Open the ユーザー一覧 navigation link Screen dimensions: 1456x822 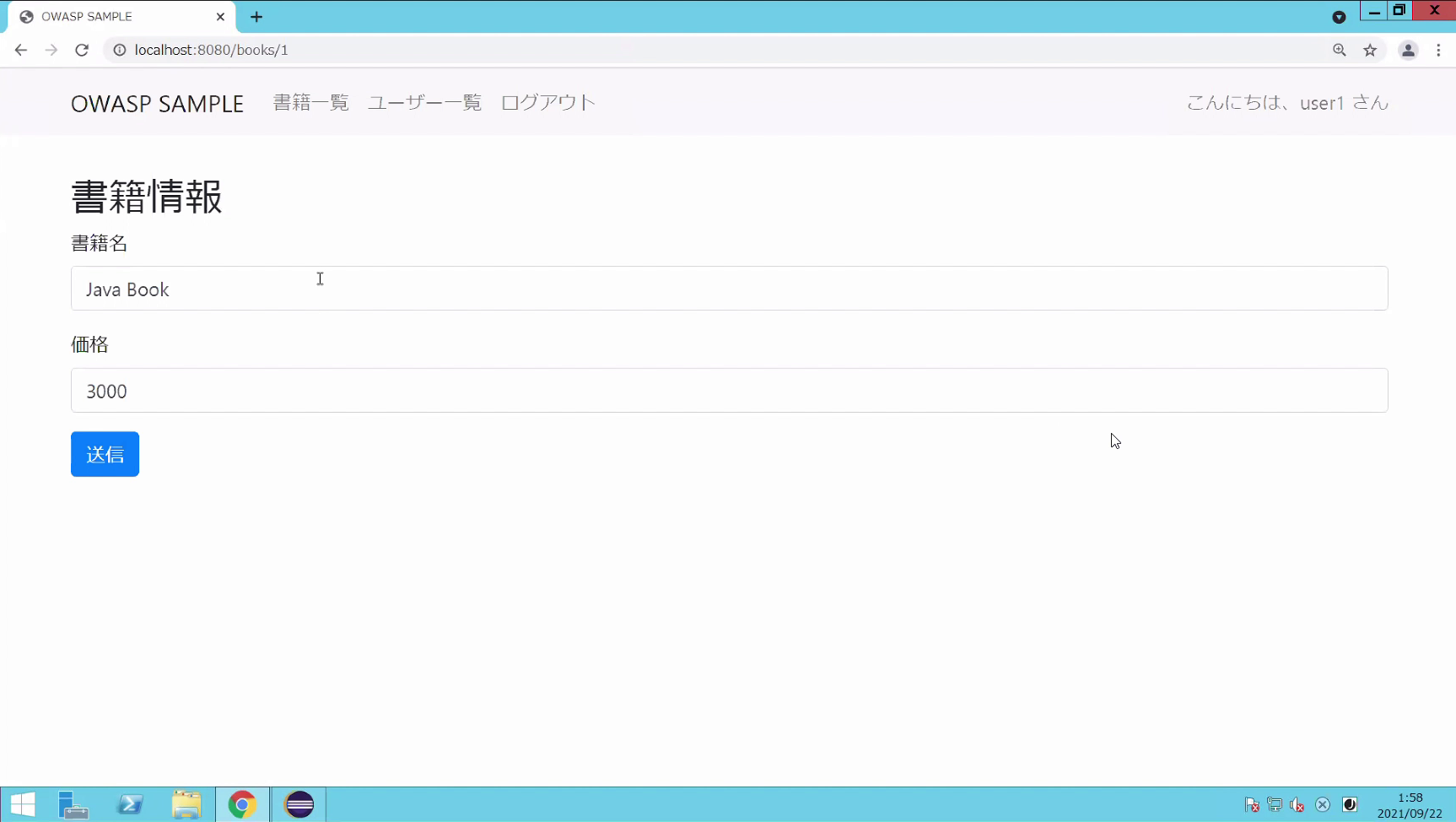pyautogui.click(x=425, y=102)
